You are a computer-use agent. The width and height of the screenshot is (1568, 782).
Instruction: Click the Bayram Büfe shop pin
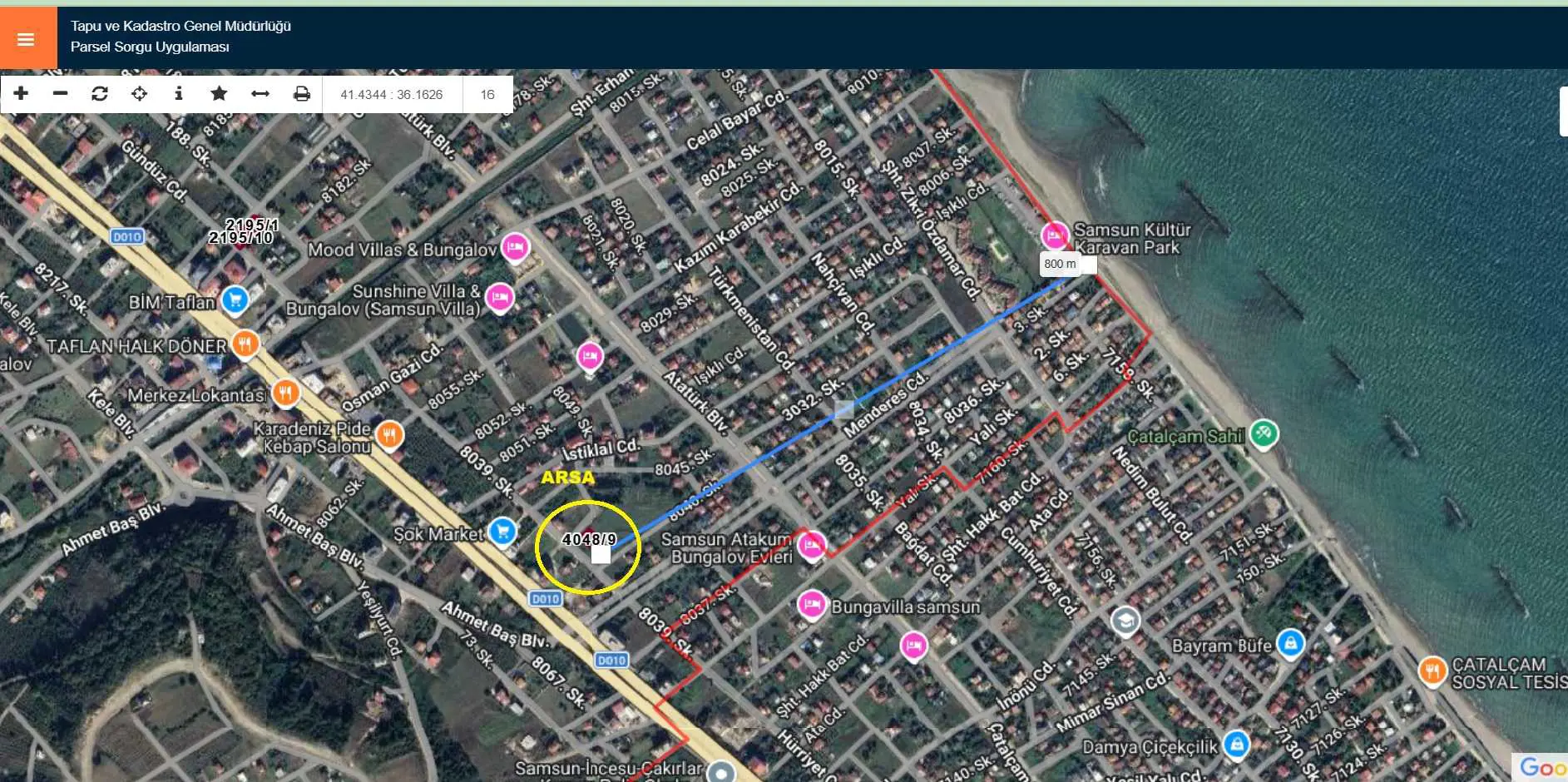(1290, 643)
